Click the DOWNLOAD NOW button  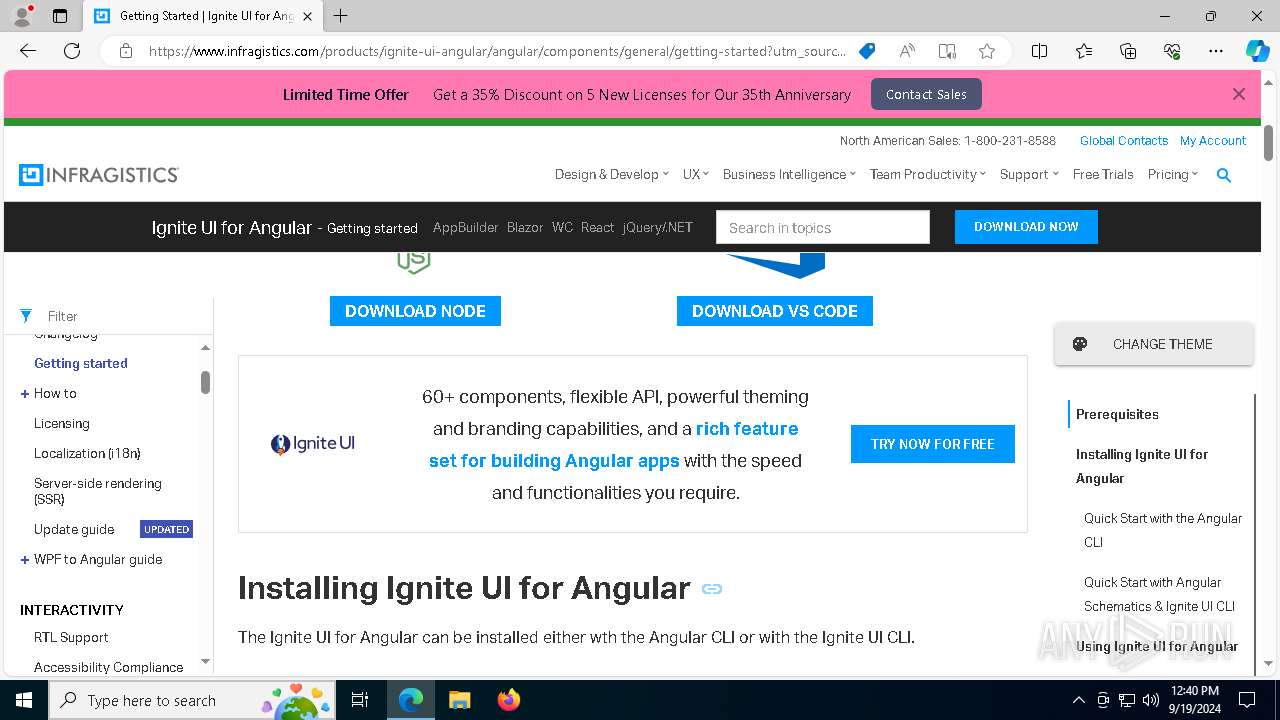pos(1026,227)
